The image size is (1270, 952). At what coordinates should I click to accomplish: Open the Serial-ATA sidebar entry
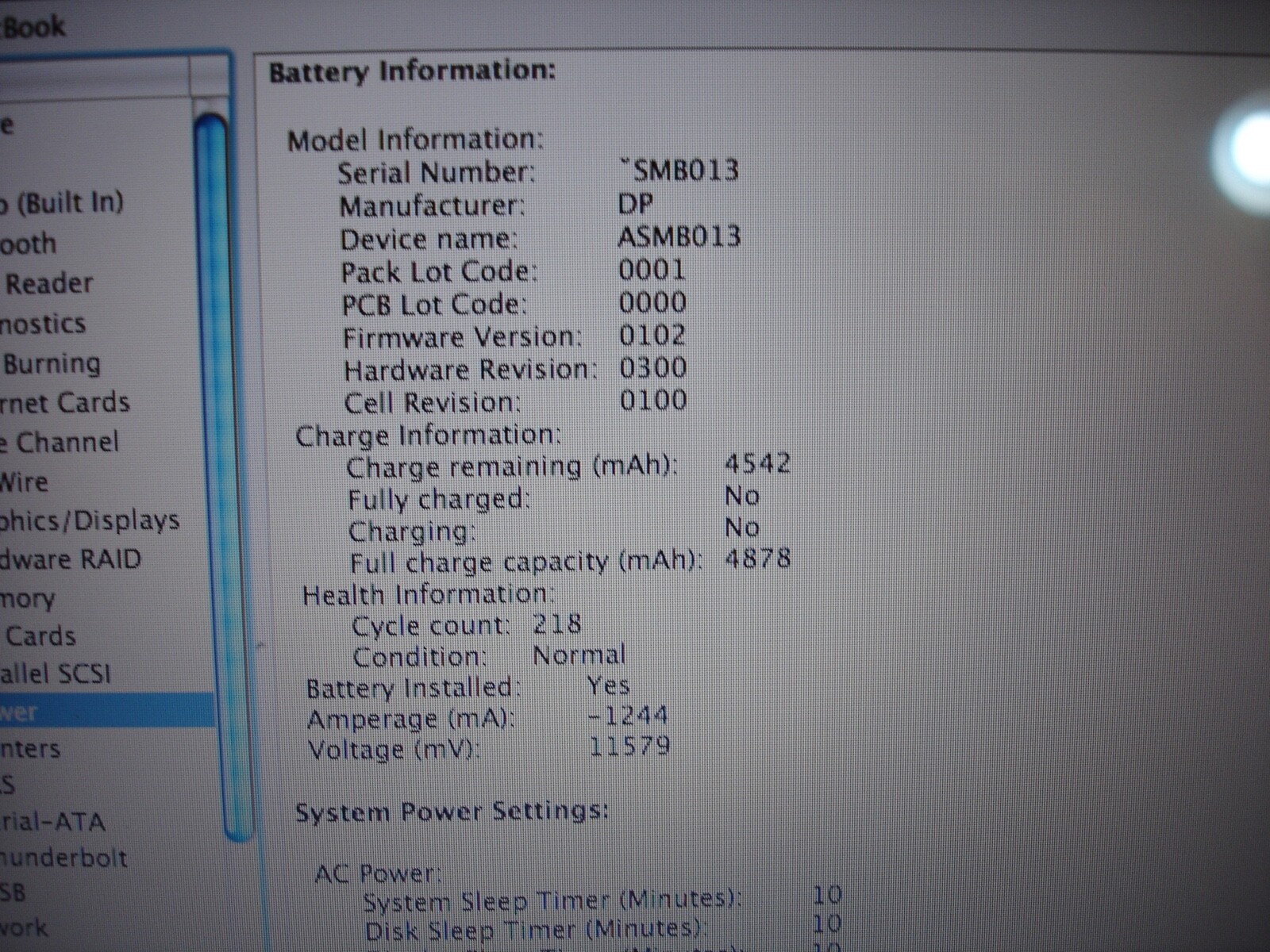(52, 820)
